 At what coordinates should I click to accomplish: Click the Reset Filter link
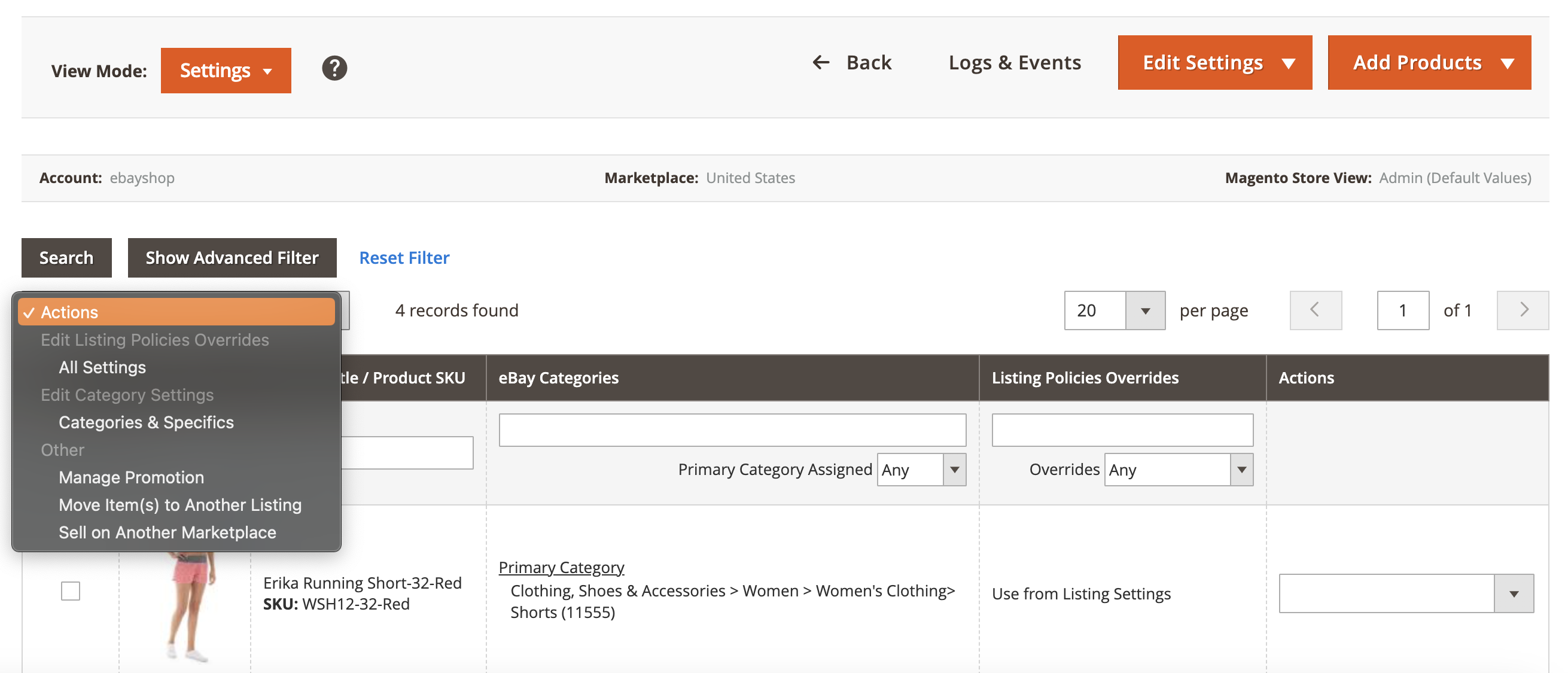pyautogui.click(x=404, y=257)
